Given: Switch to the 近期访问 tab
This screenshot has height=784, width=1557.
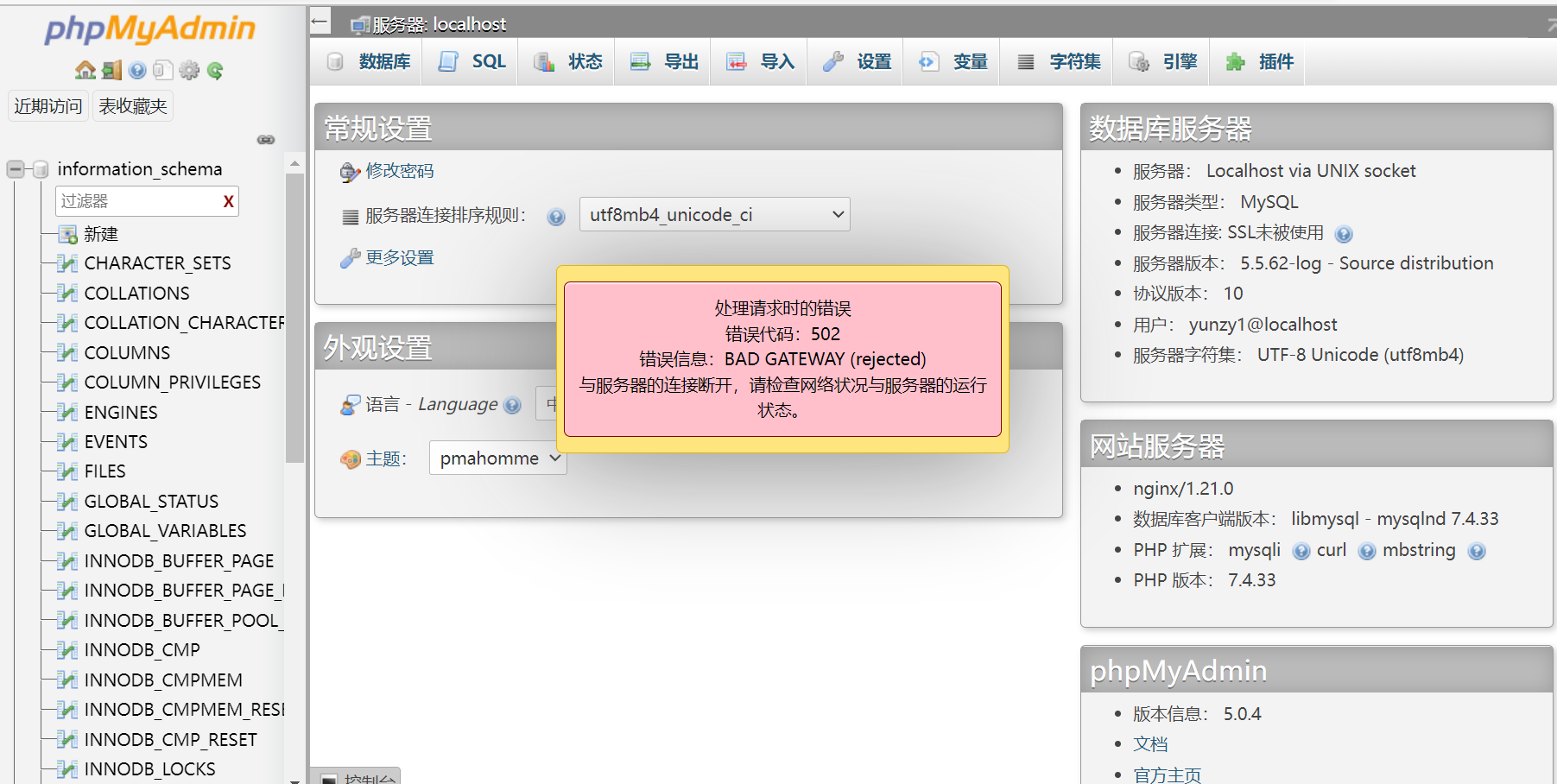Looking at the screenshot, I should [x=47, y=105].
